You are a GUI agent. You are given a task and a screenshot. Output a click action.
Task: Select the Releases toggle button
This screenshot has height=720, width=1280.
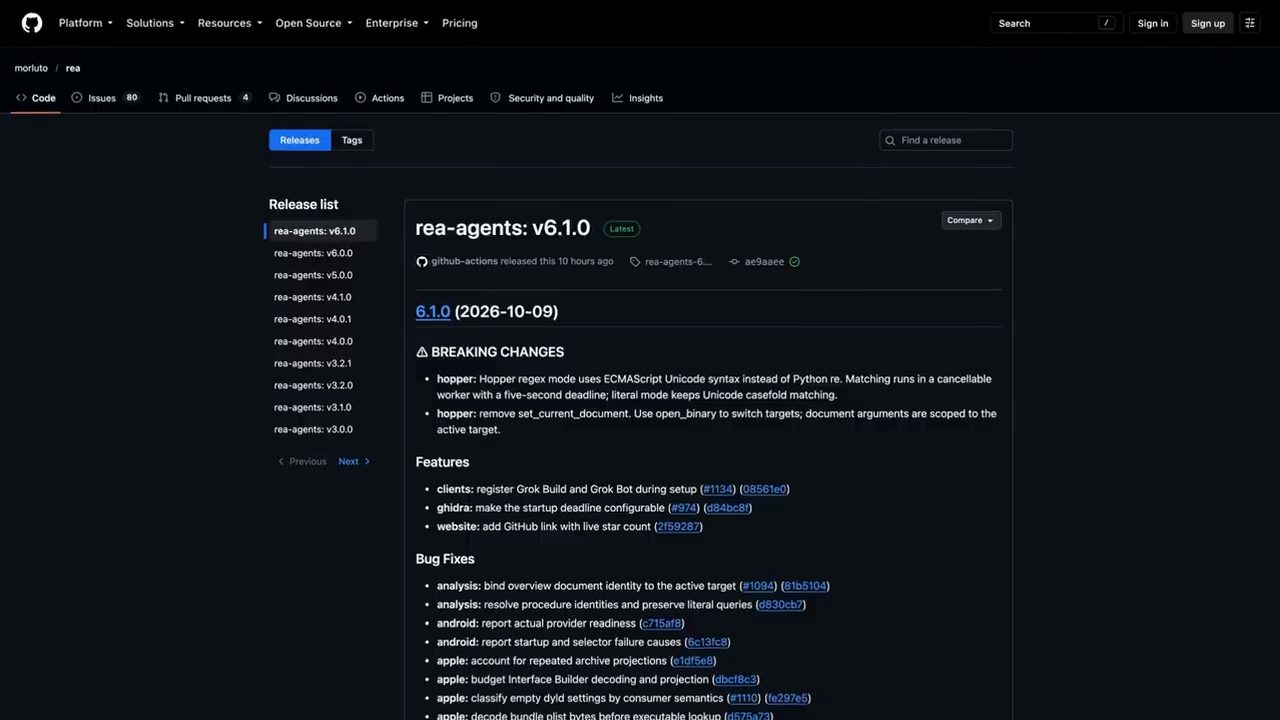(300, 140)
